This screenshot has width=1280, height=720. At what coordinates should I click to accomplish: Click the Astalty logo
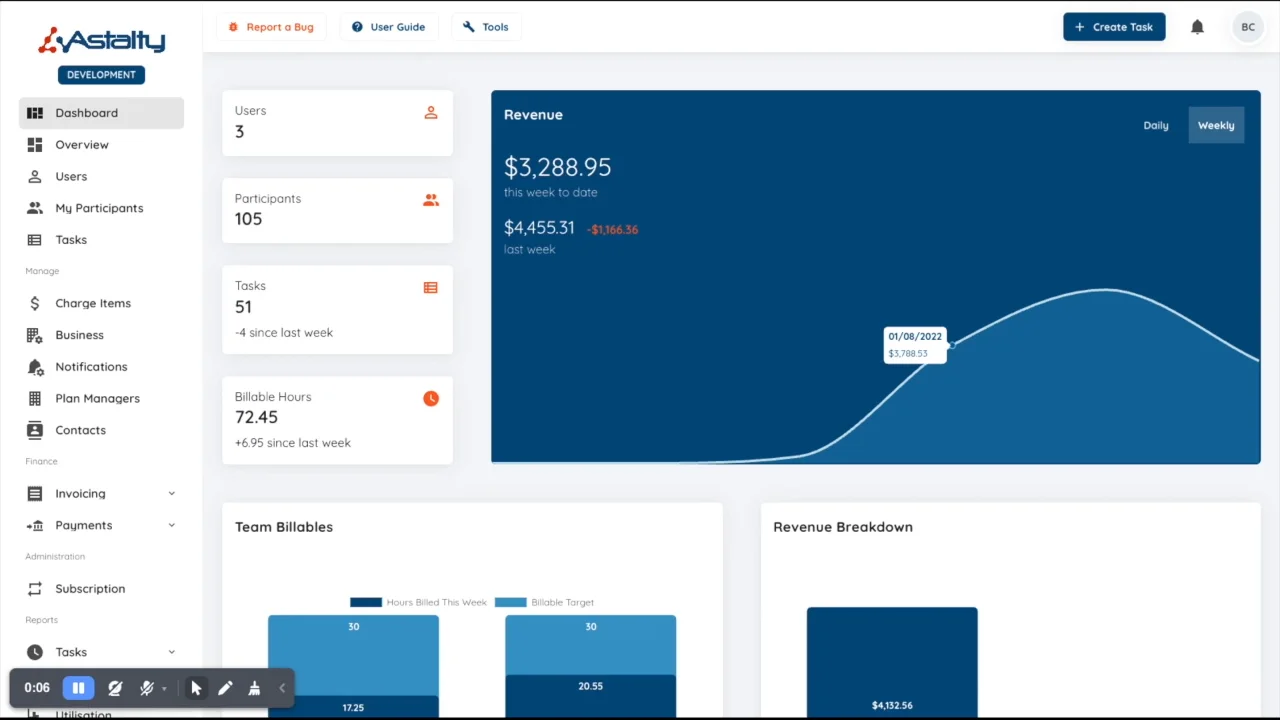pos(101,41)
